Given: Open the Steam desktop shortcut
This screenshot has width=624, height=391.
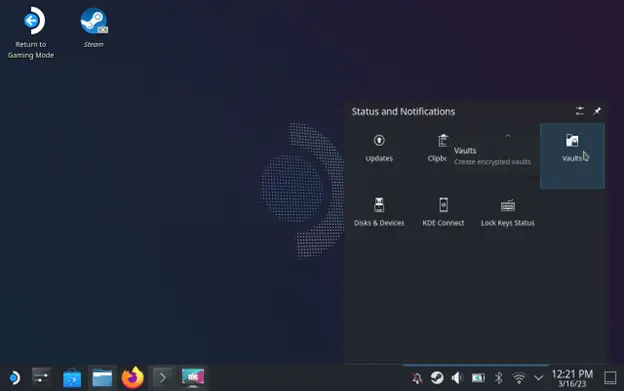Looking at the screenshot, I should (x=94, y=28).
